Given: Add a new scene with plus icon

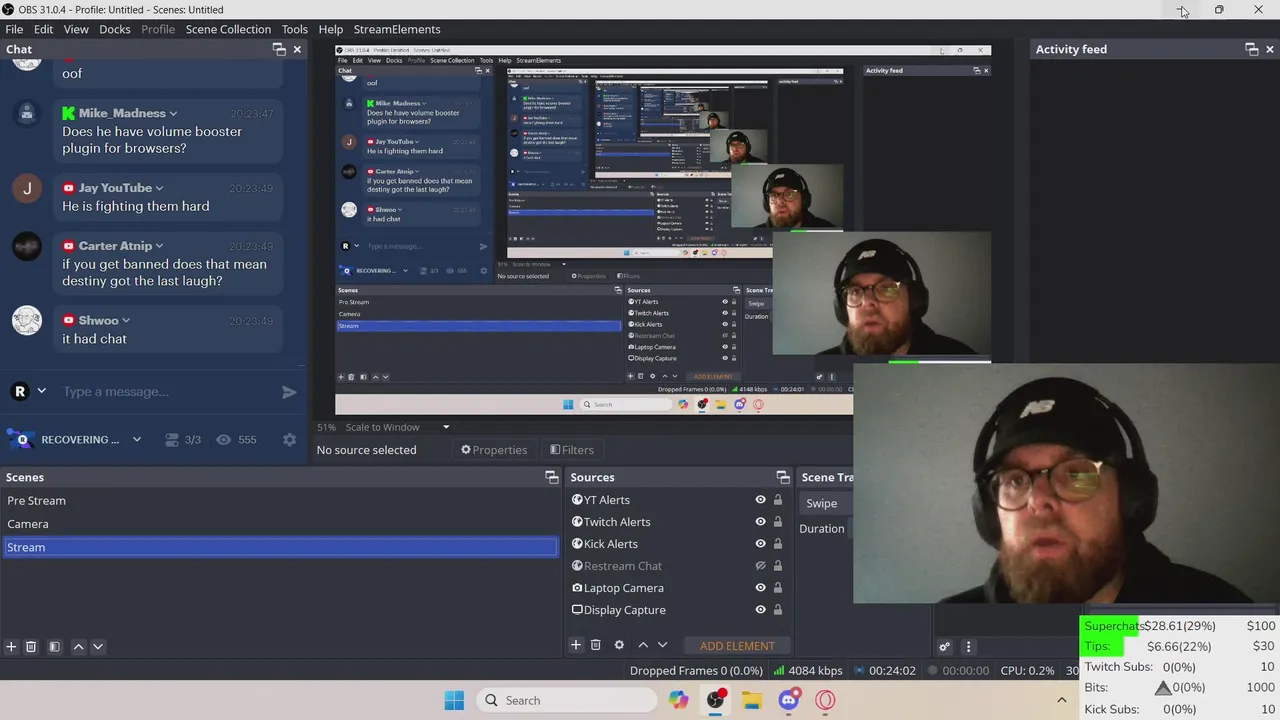Looking at the screenshot, I should tap(11, 646).
